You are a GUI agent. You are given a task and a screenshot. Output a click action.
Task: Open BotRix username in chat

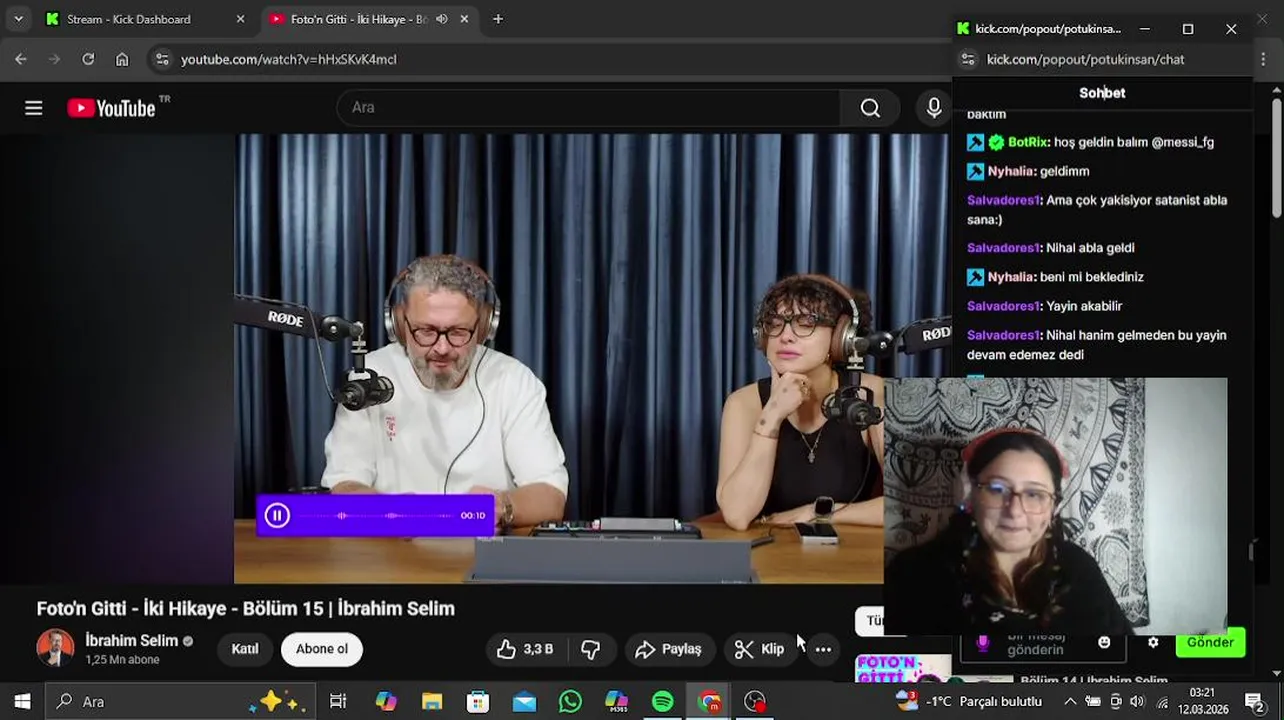(x=1028, y=142)
